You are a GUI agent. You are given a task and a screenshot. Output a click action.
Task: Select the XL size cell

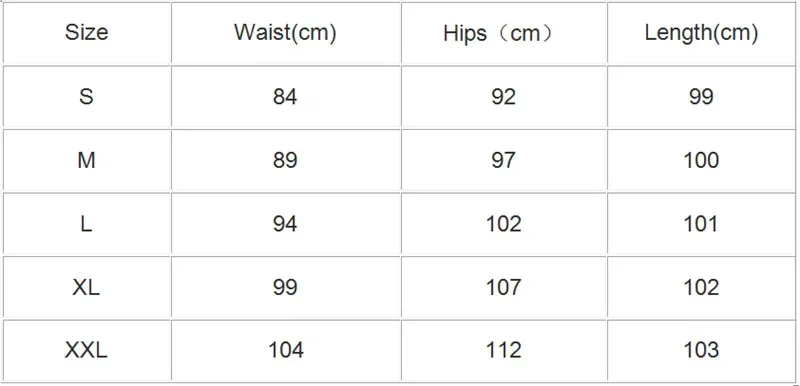point(86,287)
